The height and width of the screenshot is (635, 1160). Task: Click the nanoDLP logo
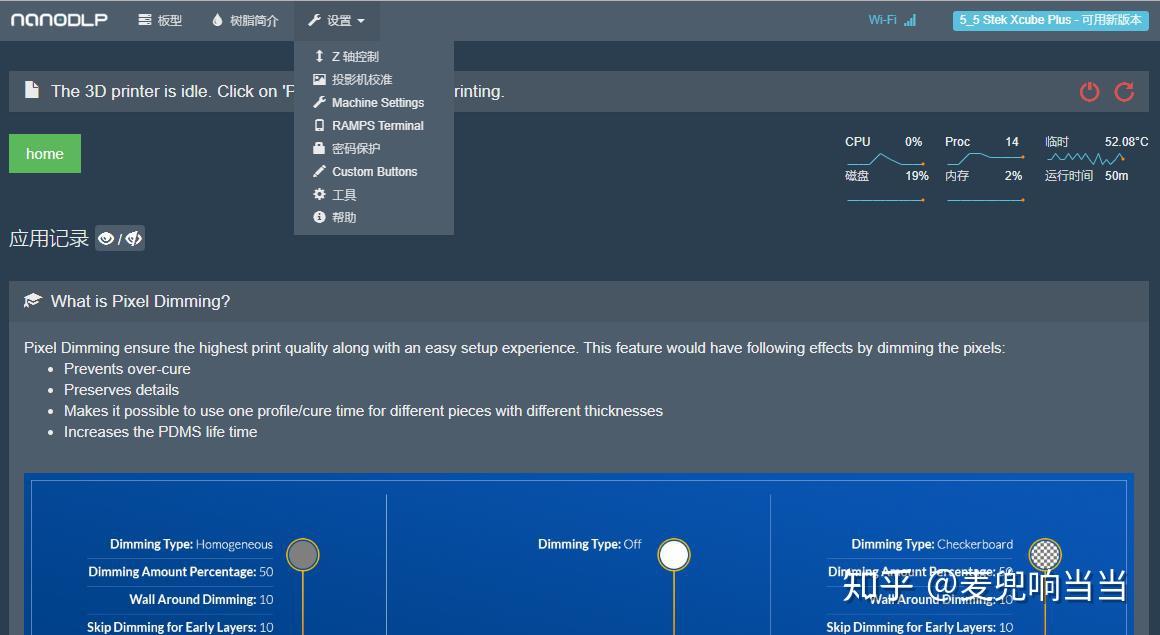pos(59,19)
